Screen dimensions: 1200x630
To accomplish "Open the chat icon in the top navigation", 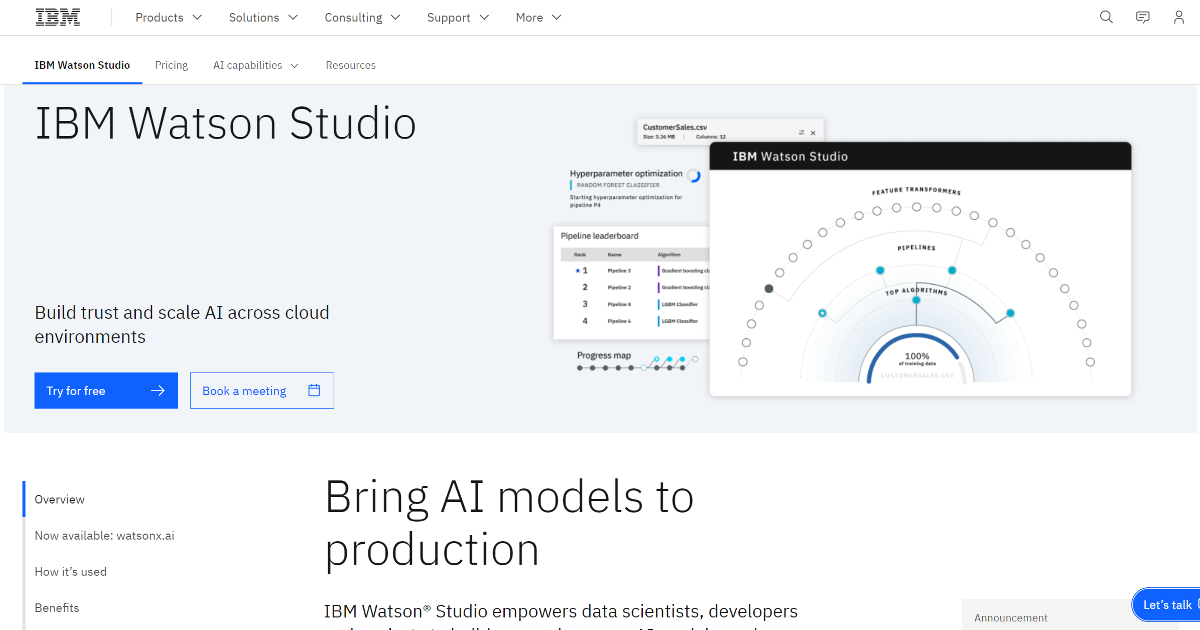I will point(1142,17).
